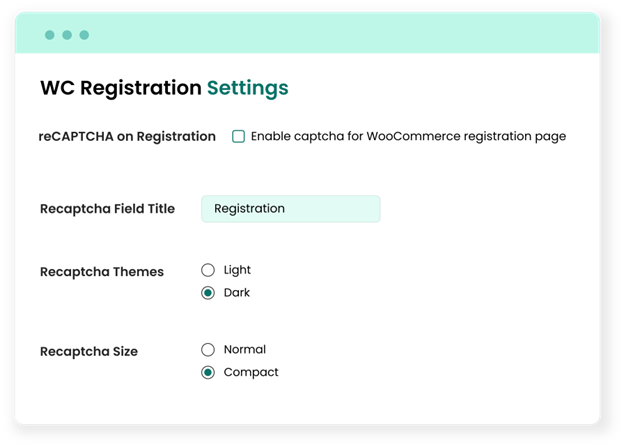Image resolution: width=624 pixels, height=447 pixels.
Task: Click the middle dot in the window title bar
Action: point(67,35)
